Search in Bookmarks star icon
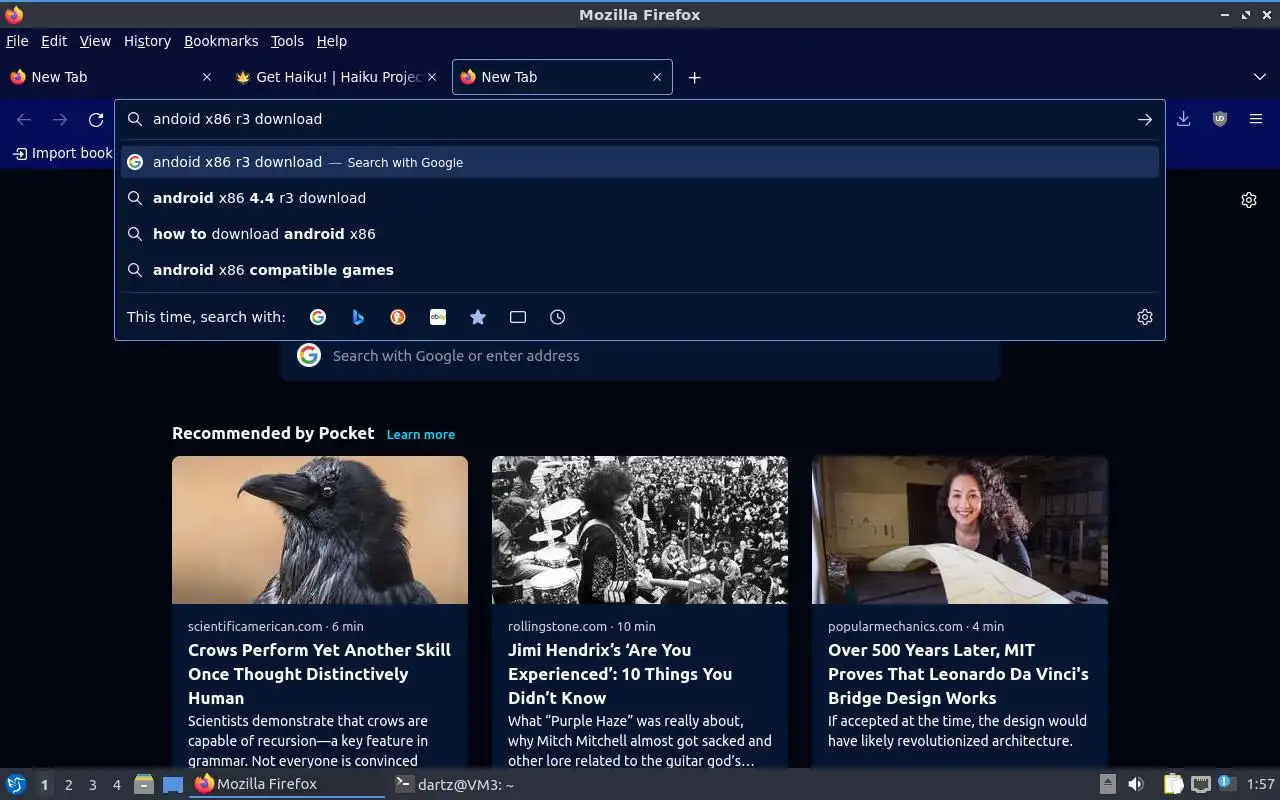The height and width of the screenshot is (800, 1280). click(478, 317)
